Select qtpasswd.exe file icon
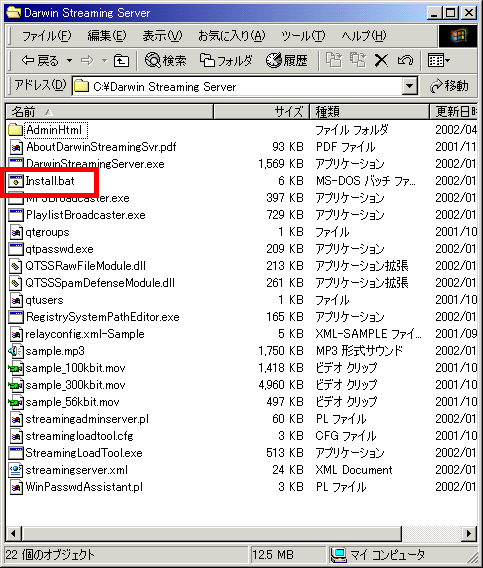 point(15,249)
